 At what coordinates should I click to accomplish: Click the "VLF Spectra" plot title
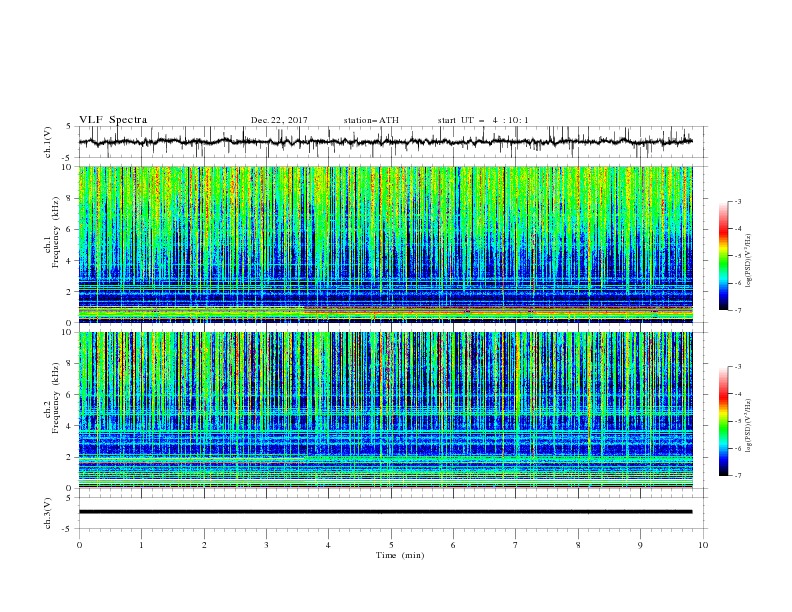pos(113,120)
